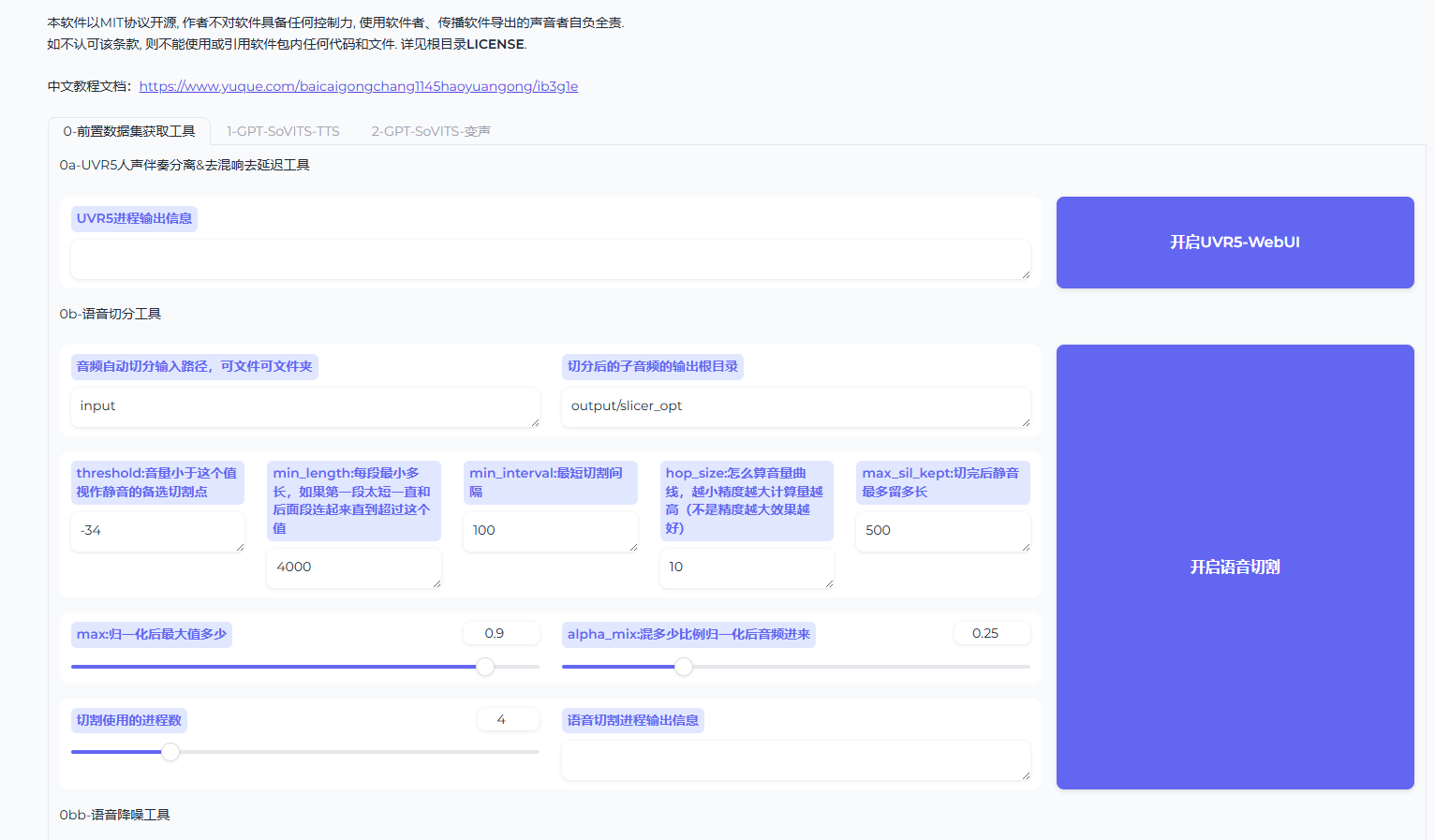Screen dimensions: 1435x840
Task: Open the Chinese tutorial yuque.com link
Action: (x=359, y=86)
